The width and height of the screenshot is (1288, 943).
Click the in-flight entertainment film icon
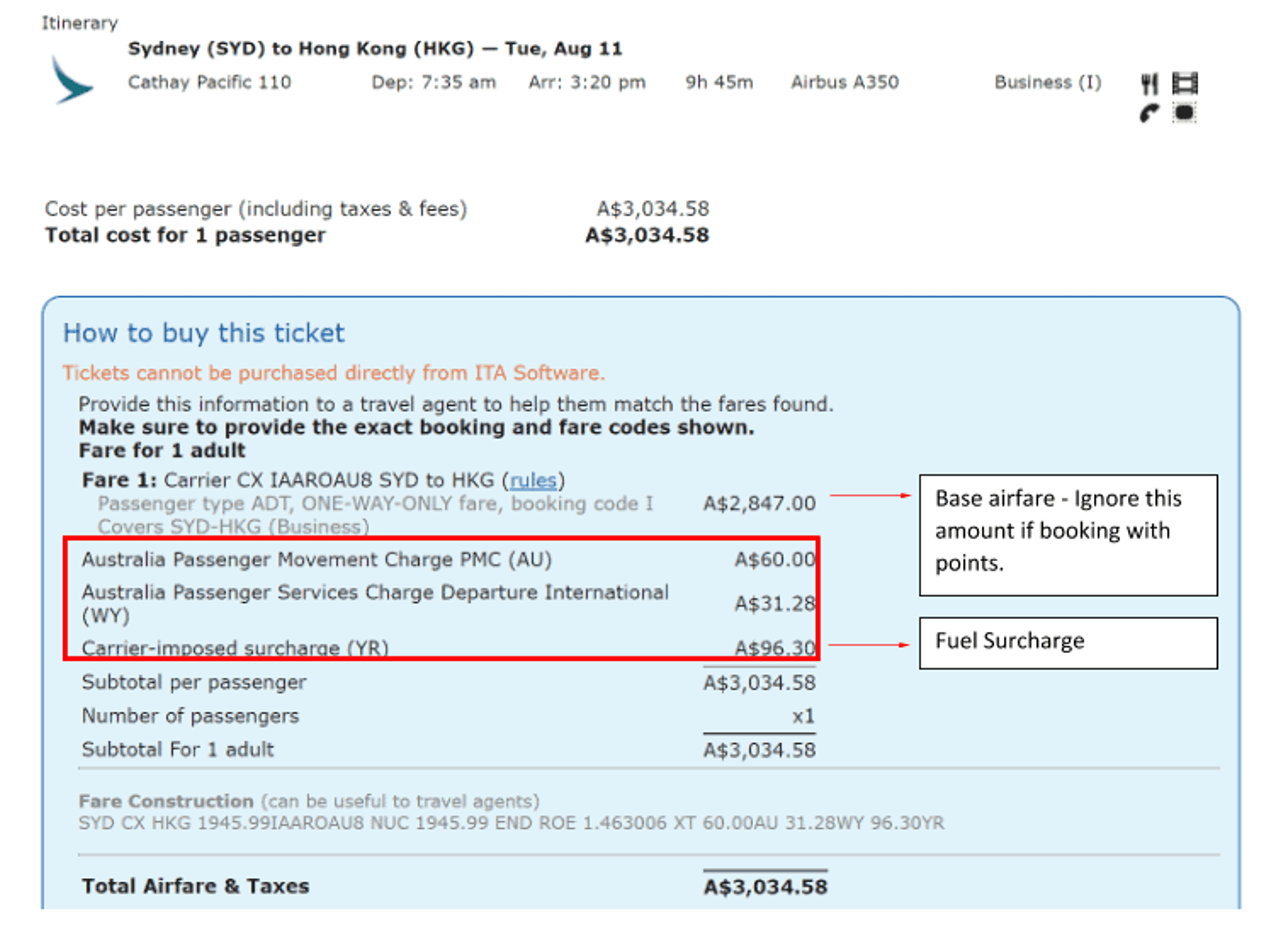pyautogui.click(x=1185, y=84)
